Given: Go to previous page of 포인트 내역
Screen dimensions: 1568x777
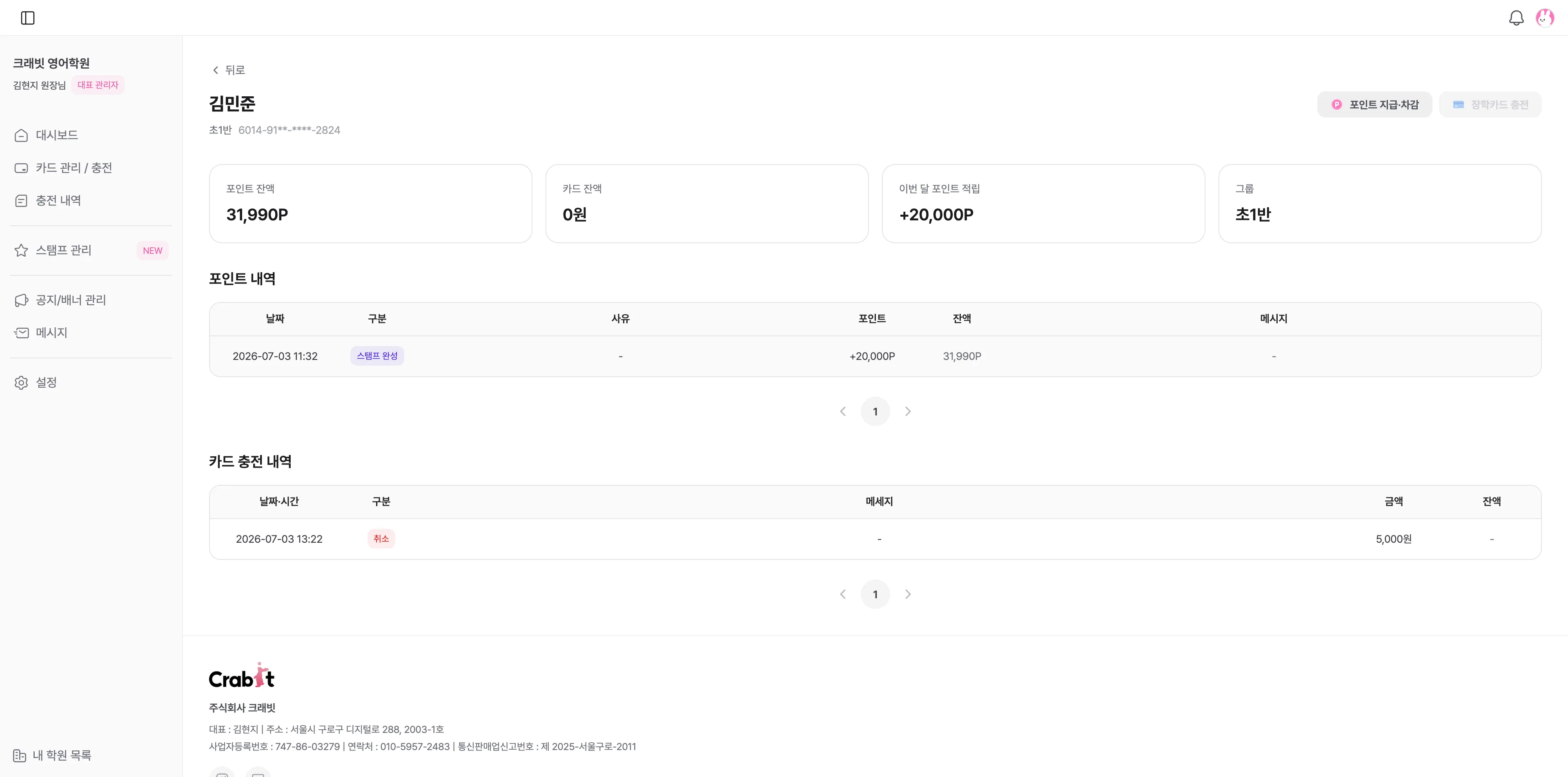Looking at the screenshot, I should (842, 411).
